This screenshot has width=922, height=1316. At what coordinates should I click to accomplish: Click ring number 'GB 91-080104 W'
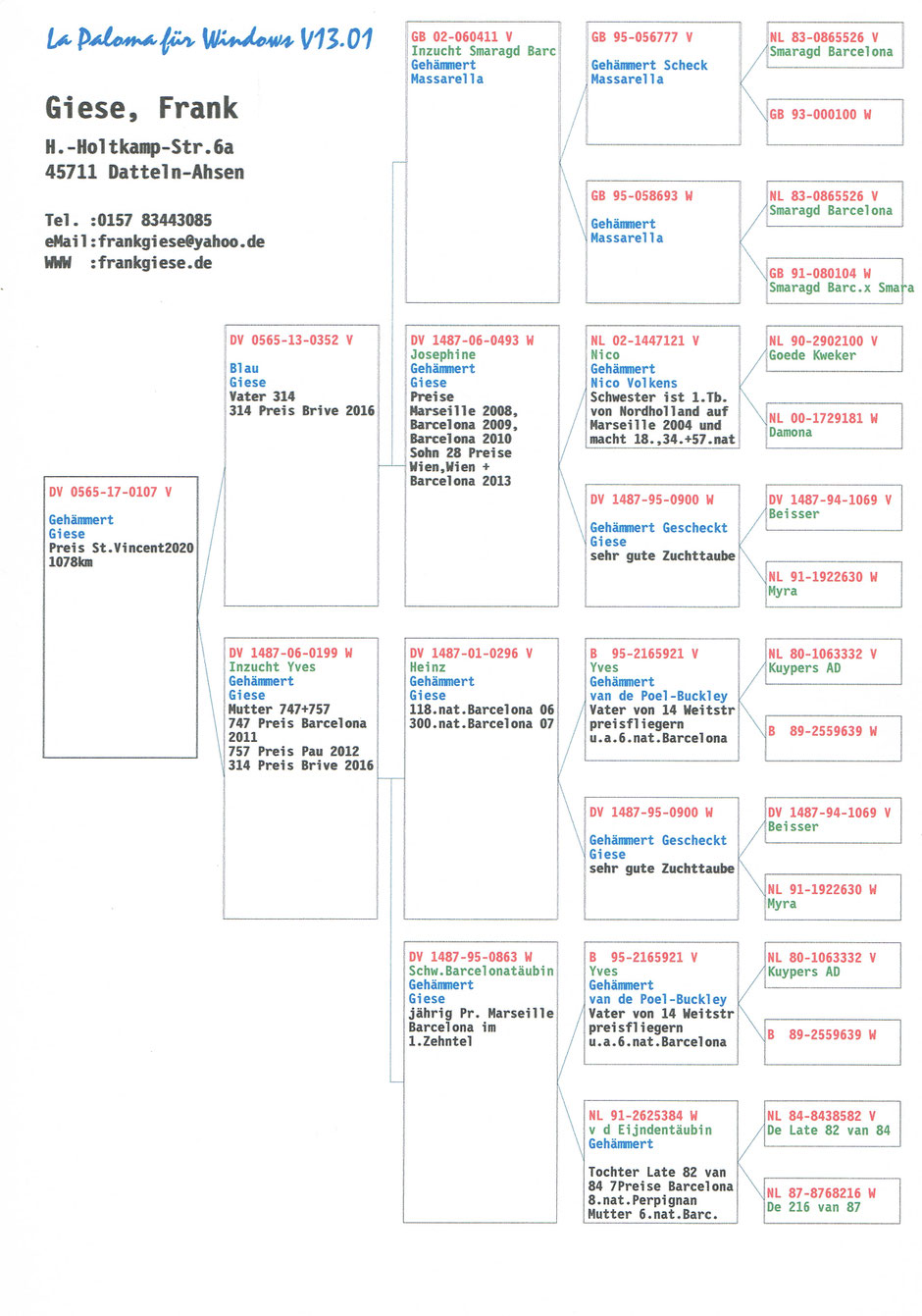pos(820,274)
